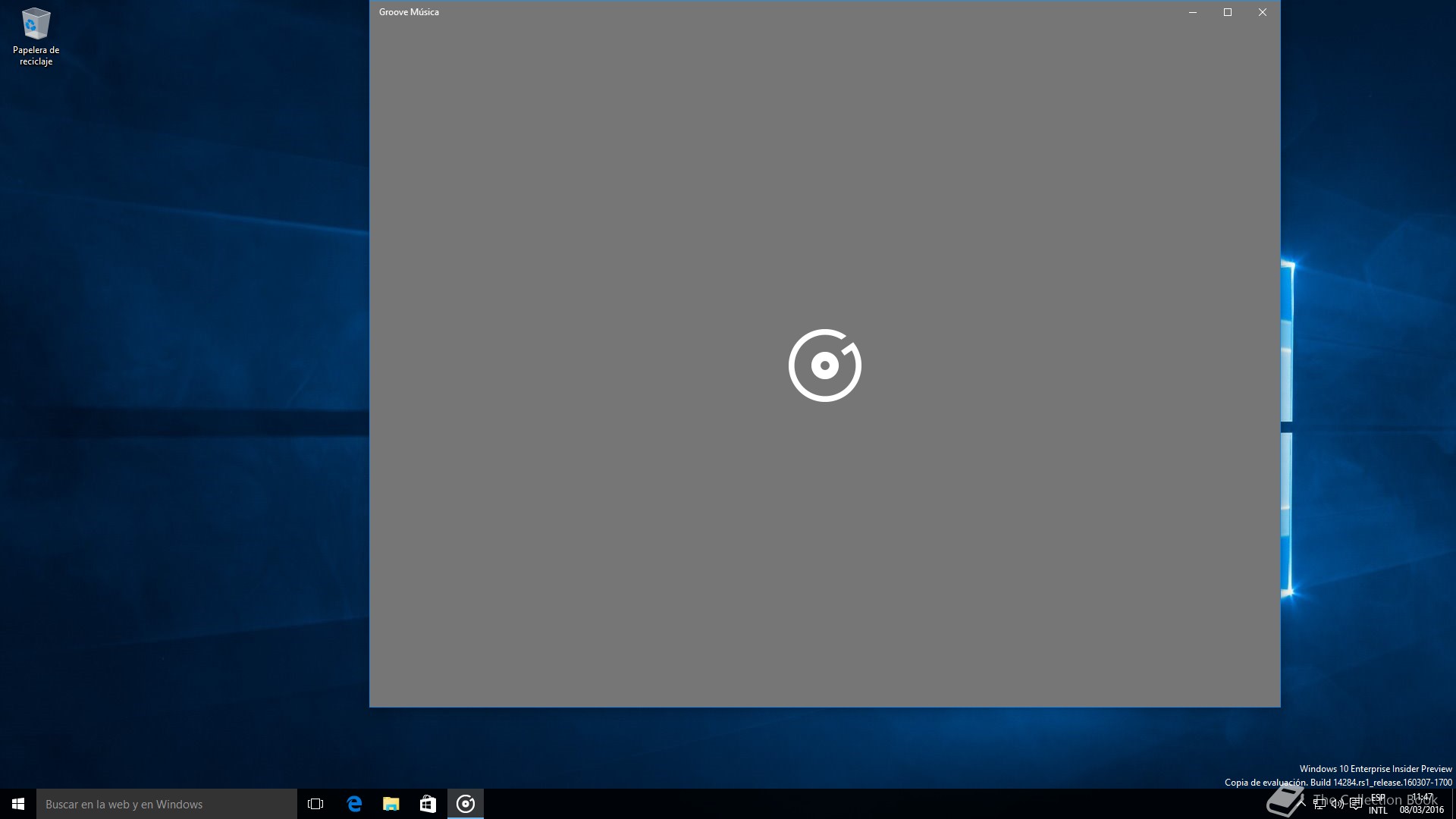Image resolution: width=1456 pixels, height=819 pixels.
Task: Open File Explorer from the taskbar
Action: click(391, 804)
